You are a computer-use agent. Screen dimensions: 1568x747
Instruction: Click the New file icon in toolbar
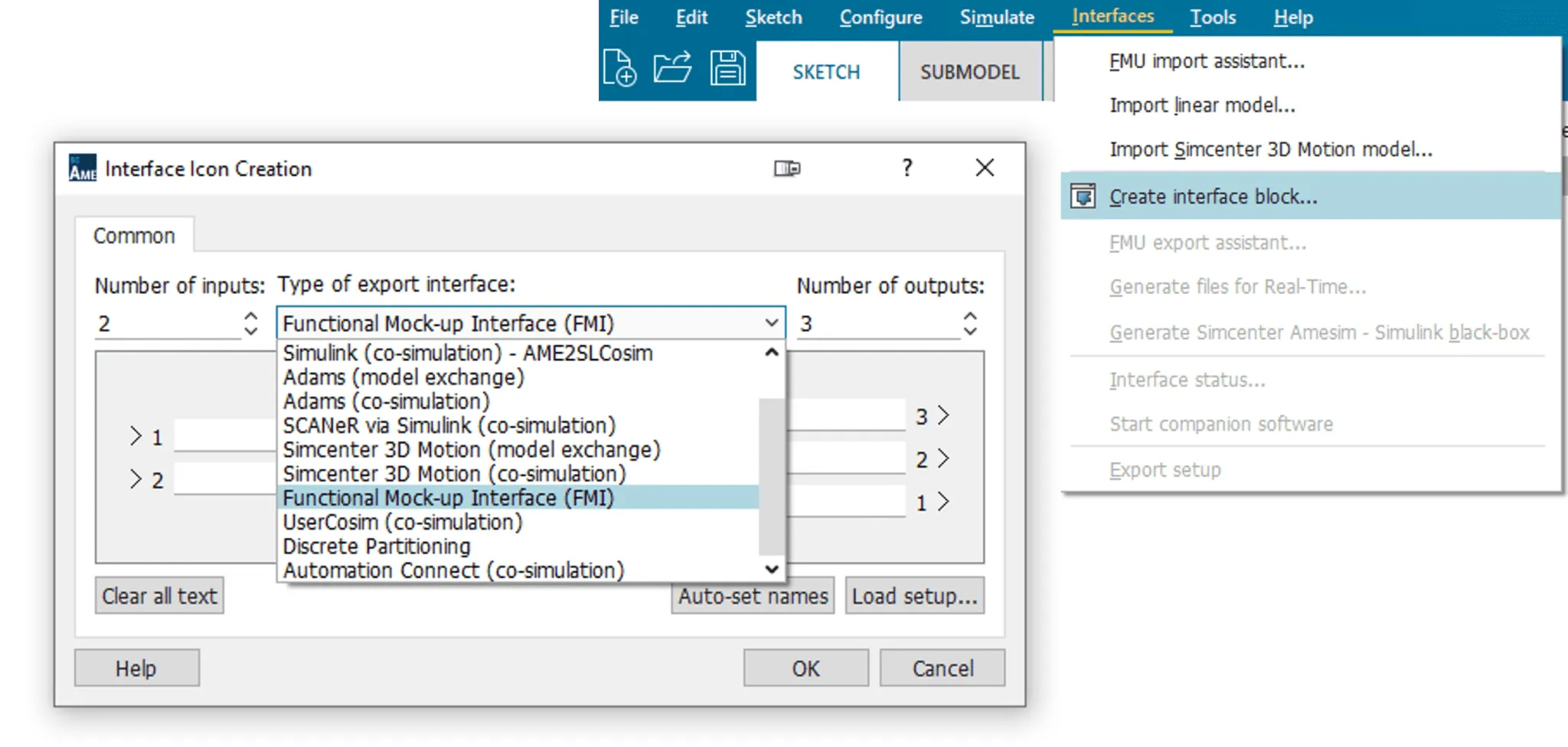point(619,67)
